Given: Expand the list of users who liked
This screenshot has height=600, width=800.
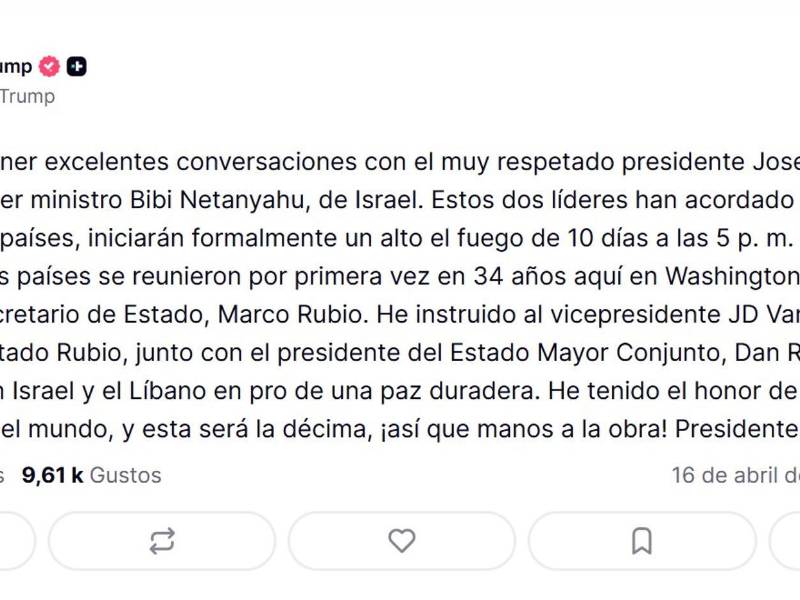Looking at the screenshot, I should [x=88, y=475].
